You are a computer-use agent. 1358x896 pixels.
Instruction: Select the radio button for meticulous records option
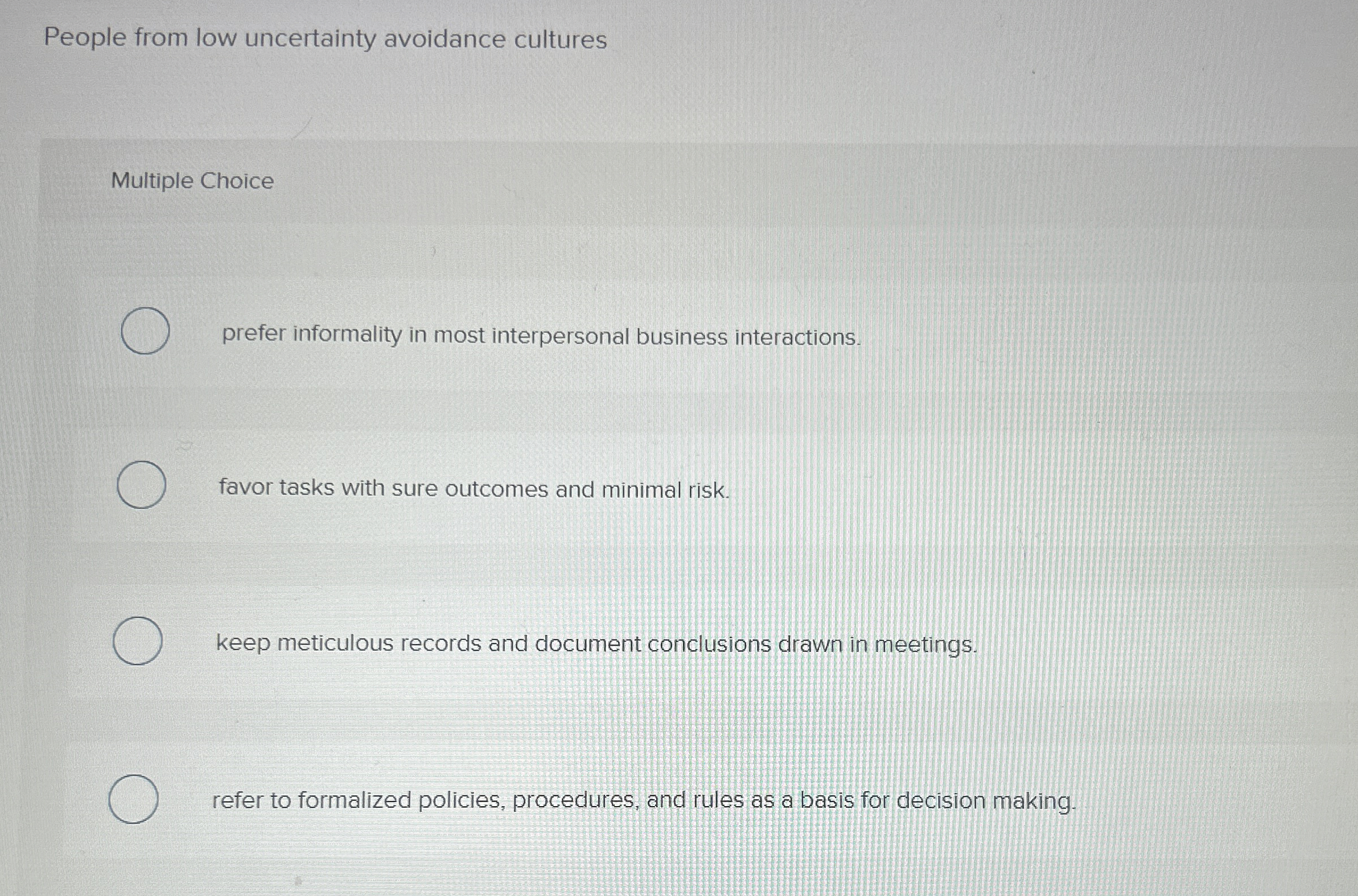click(137, 642)
